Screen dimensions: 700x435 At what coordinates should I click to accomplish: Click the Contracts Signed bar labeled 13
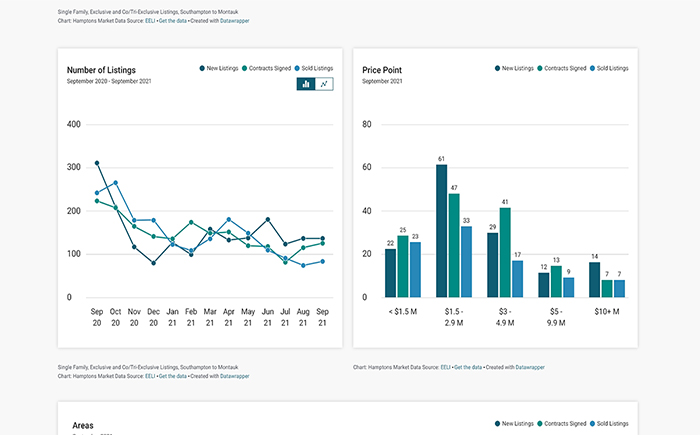click(x=556, y=282)
